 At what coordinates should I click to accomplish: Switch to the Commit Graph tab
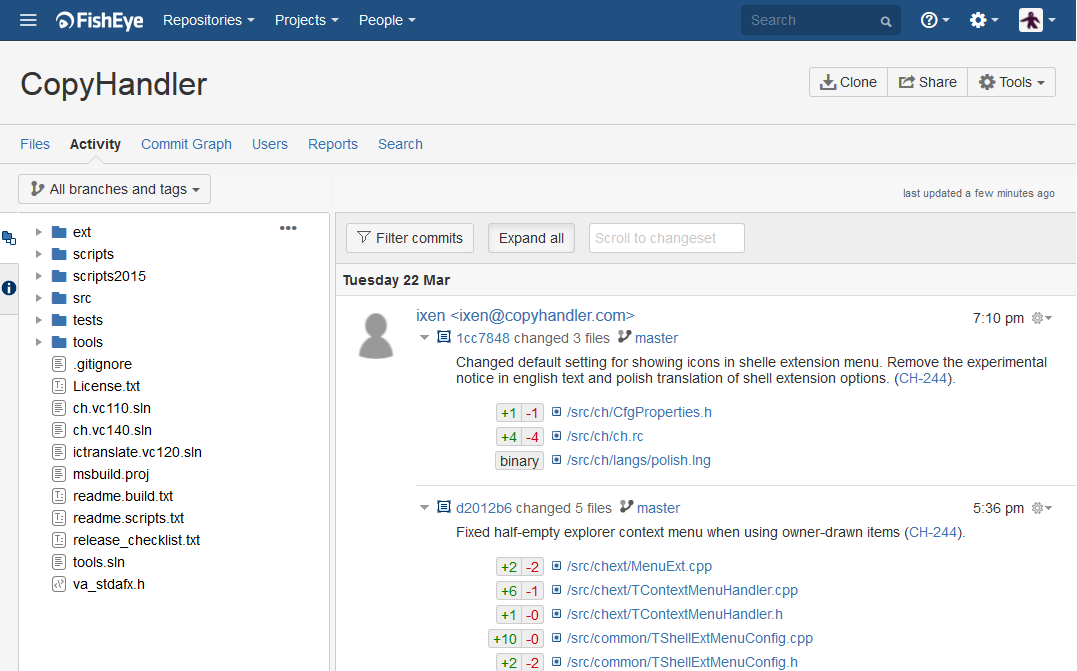click(186, 144)
